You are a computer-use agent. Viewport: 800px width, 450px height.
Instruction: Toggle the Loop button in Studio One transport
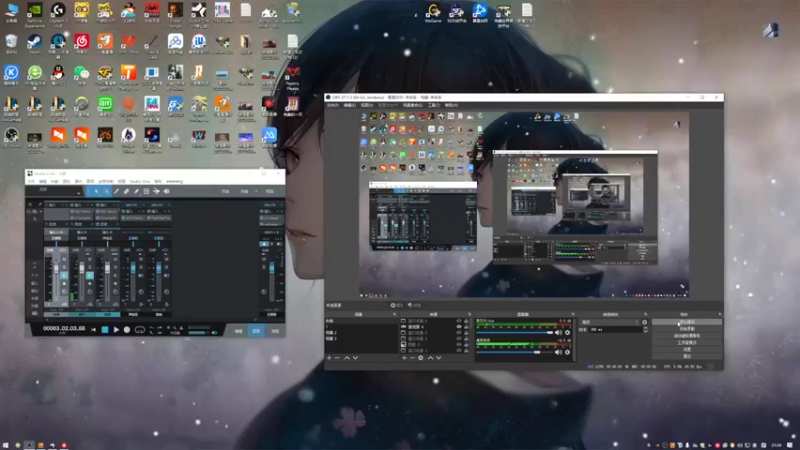(139, 330)
